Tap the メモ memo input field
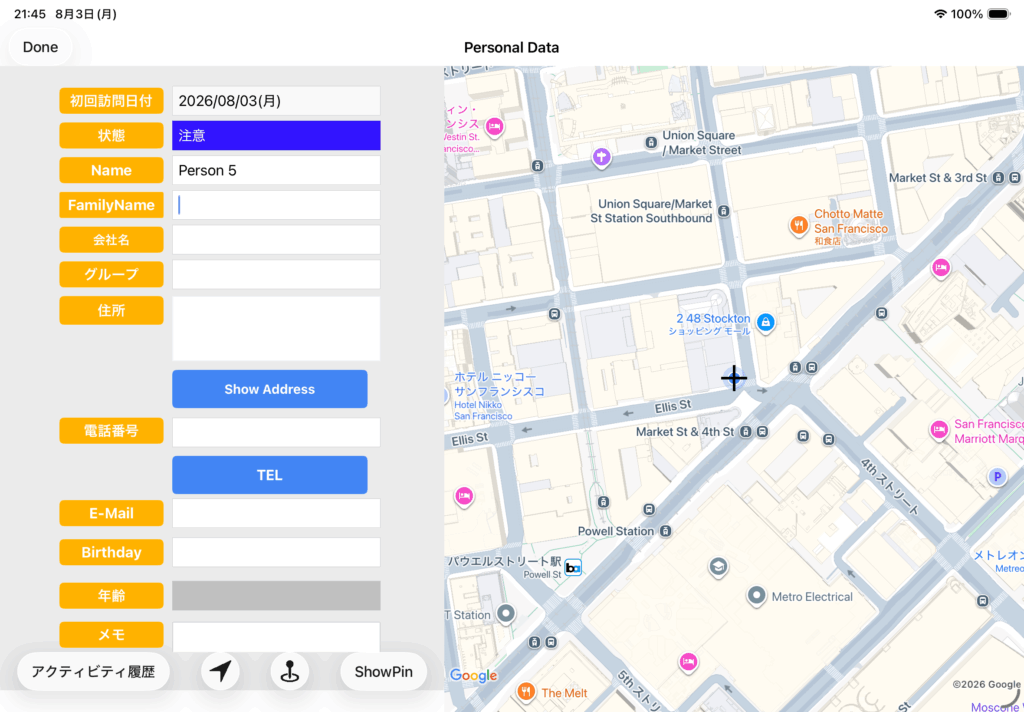 point(276,637)
